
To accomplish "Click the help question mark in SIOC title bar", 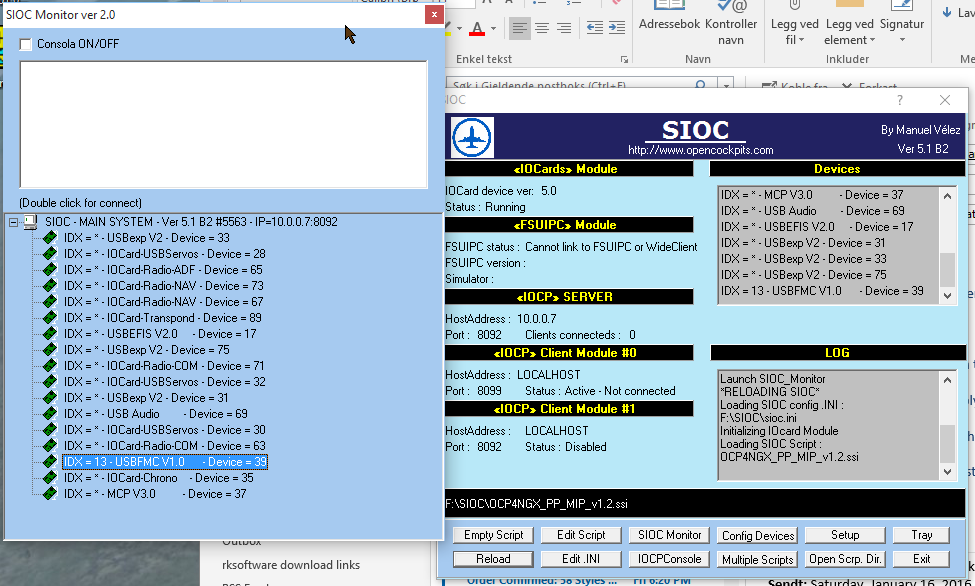I will [899, 100].
